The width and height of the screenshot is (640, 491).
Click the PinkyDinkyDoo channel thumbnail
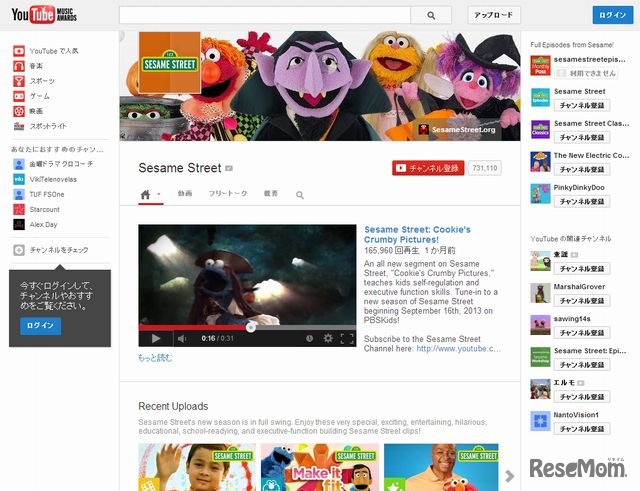540,193
